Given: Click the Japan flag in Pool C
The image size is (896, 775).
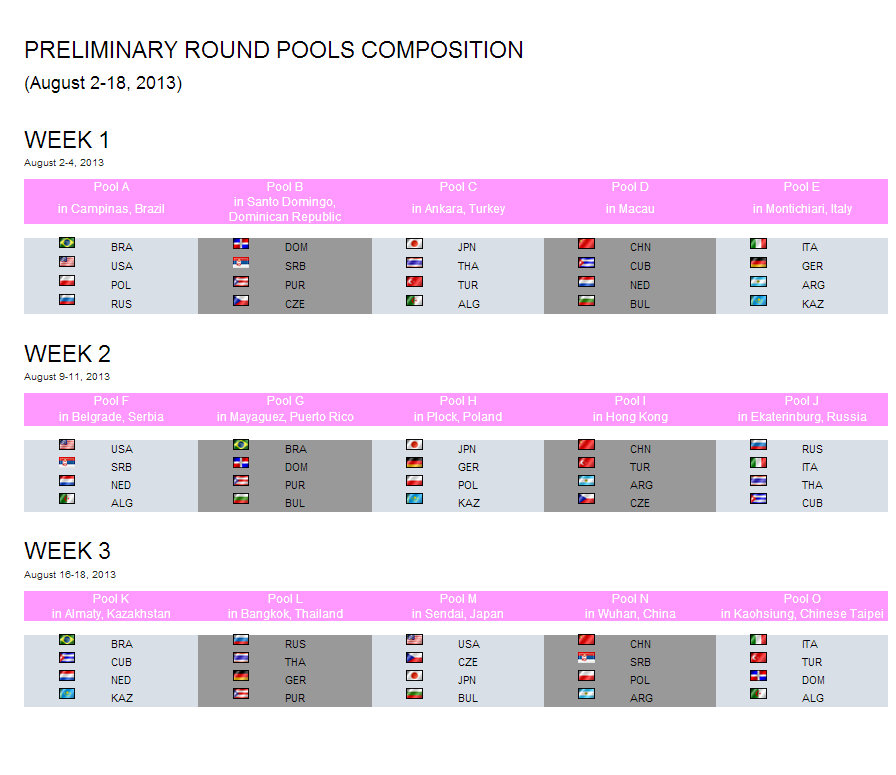Looking at the screenshot, I should (415, 244).
